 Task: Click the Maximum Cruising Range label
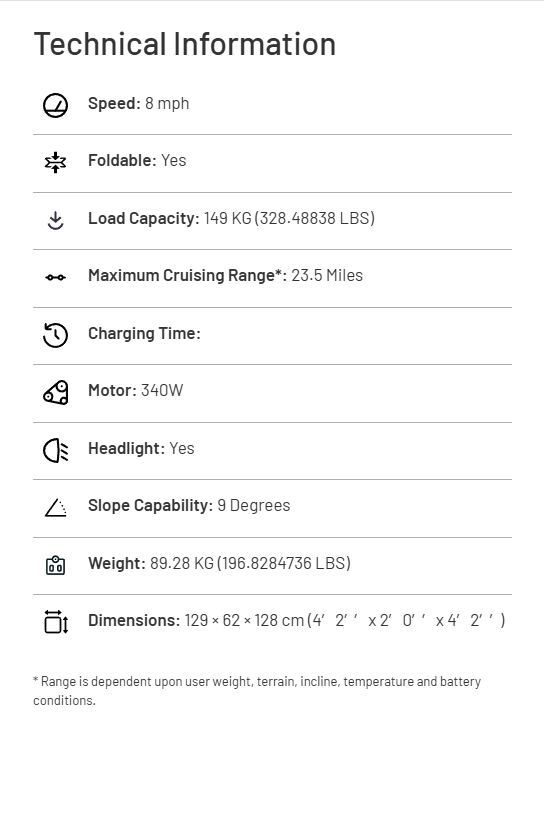pyautogui.click(x=188, y=275)
